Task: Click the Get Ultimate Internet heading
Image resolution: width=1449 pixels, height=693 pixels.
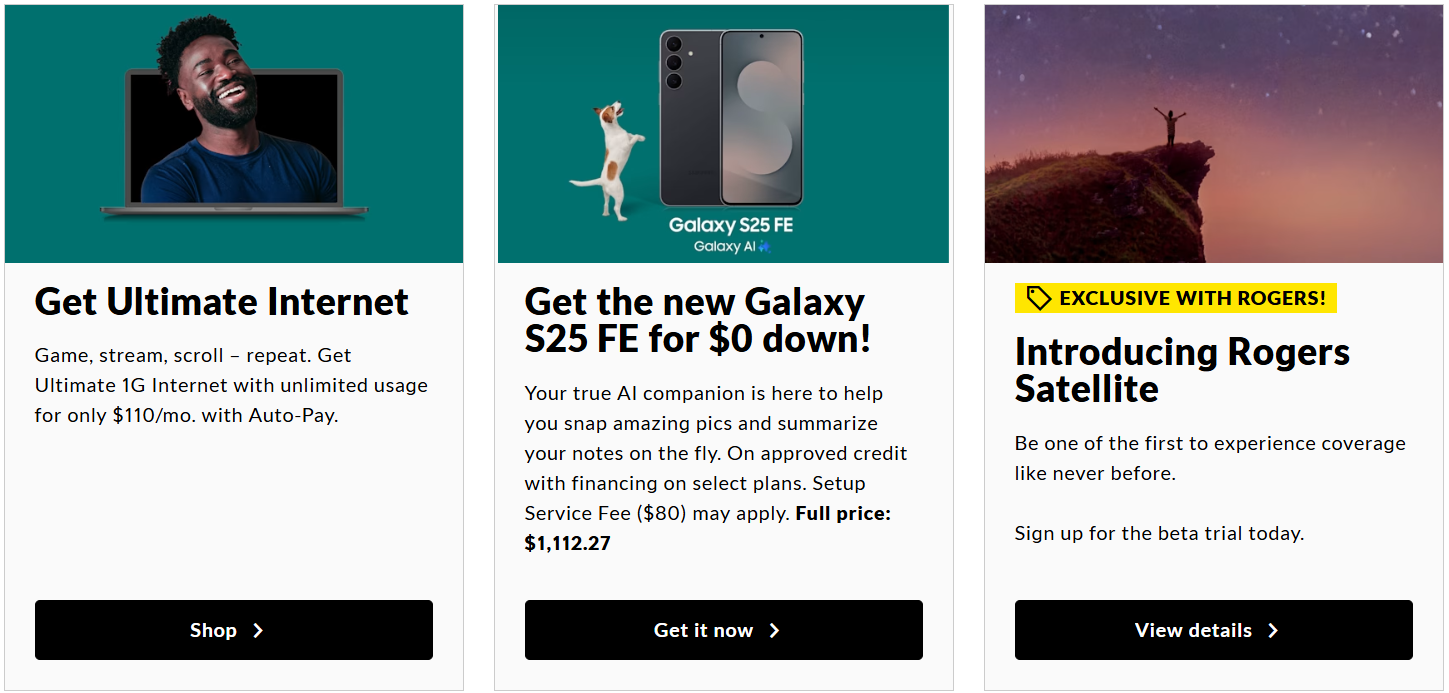Action: click(x=222, y=302)
